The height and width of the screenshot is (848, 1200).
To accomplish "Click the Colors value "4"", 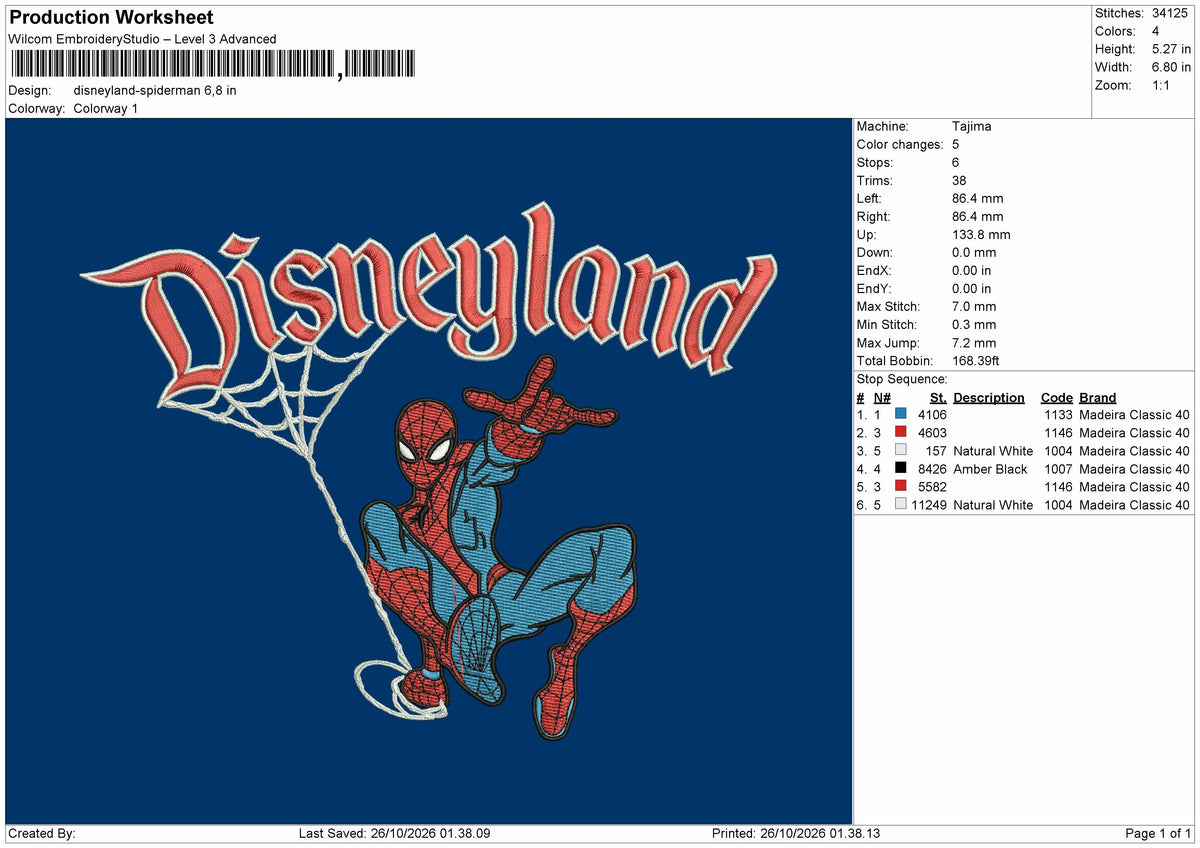I will 1156,31.
